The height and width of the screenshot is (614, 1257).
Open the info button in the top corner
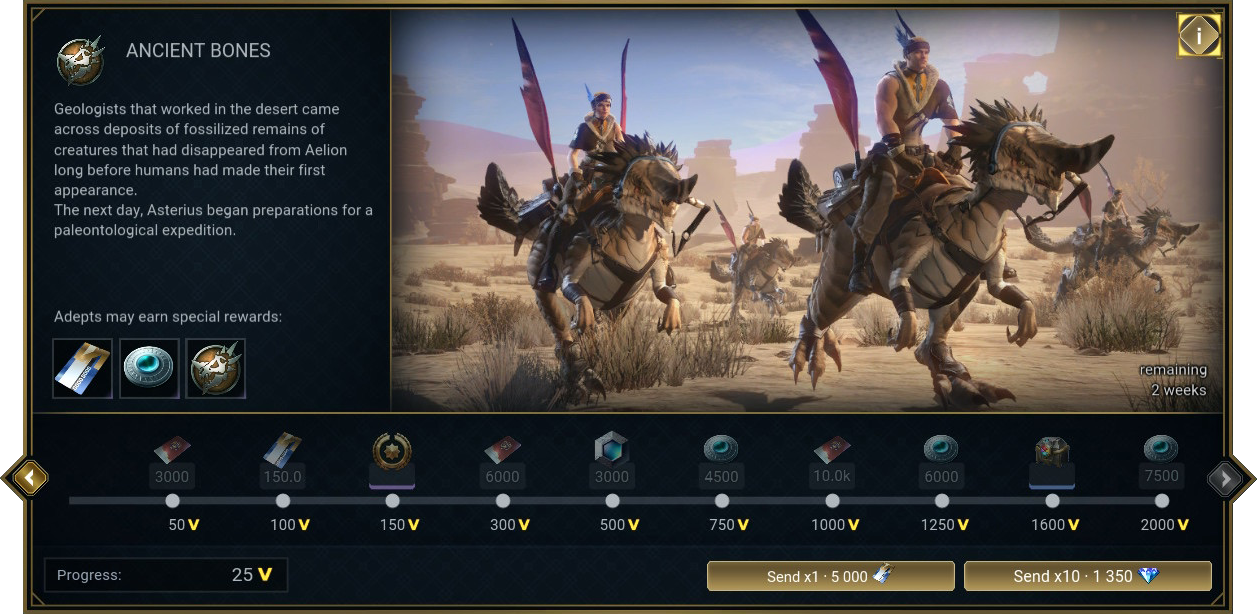1198,36
